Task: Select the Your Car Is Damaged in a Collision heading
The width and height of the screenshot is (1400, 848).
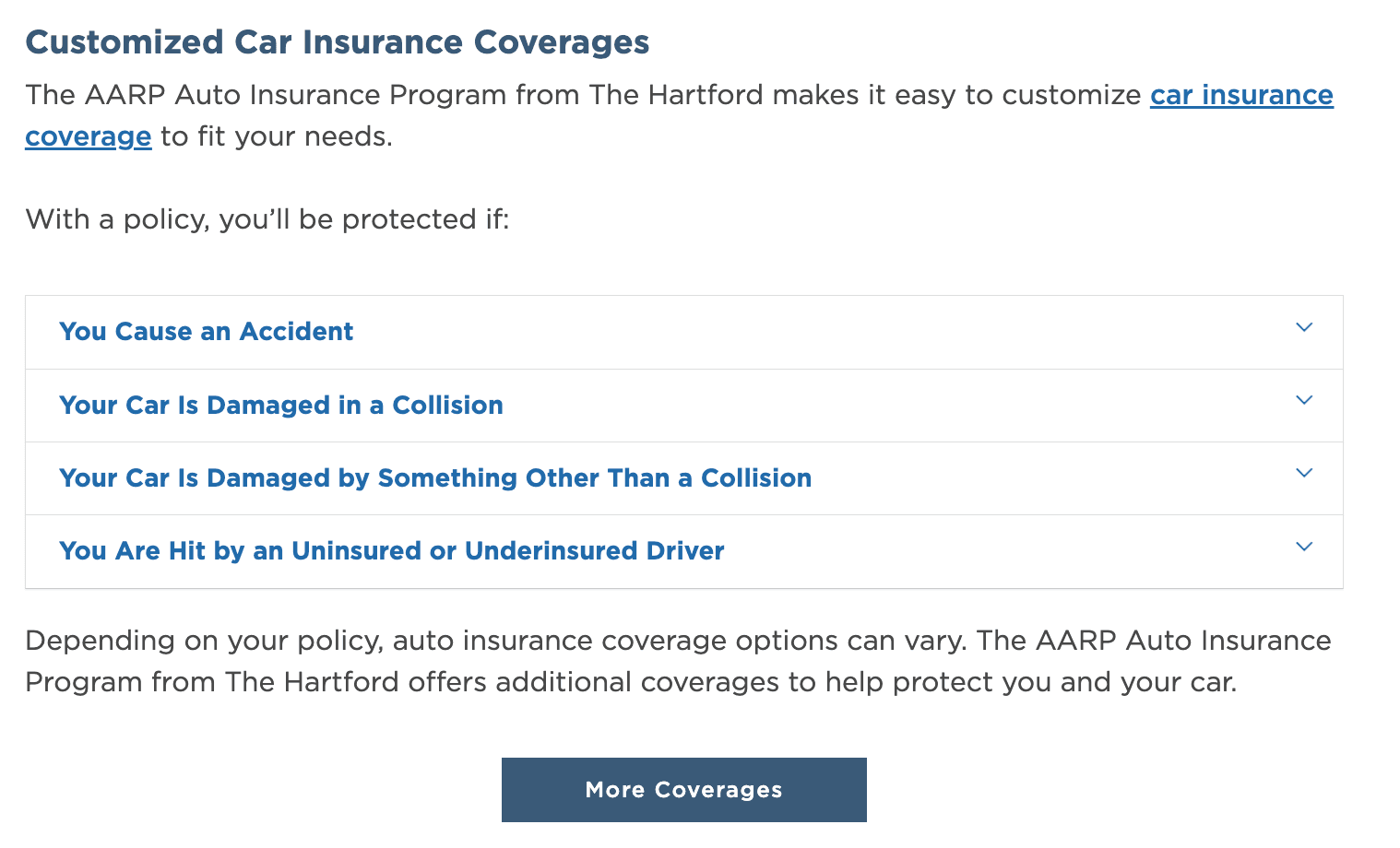Action: pos(281,405)
